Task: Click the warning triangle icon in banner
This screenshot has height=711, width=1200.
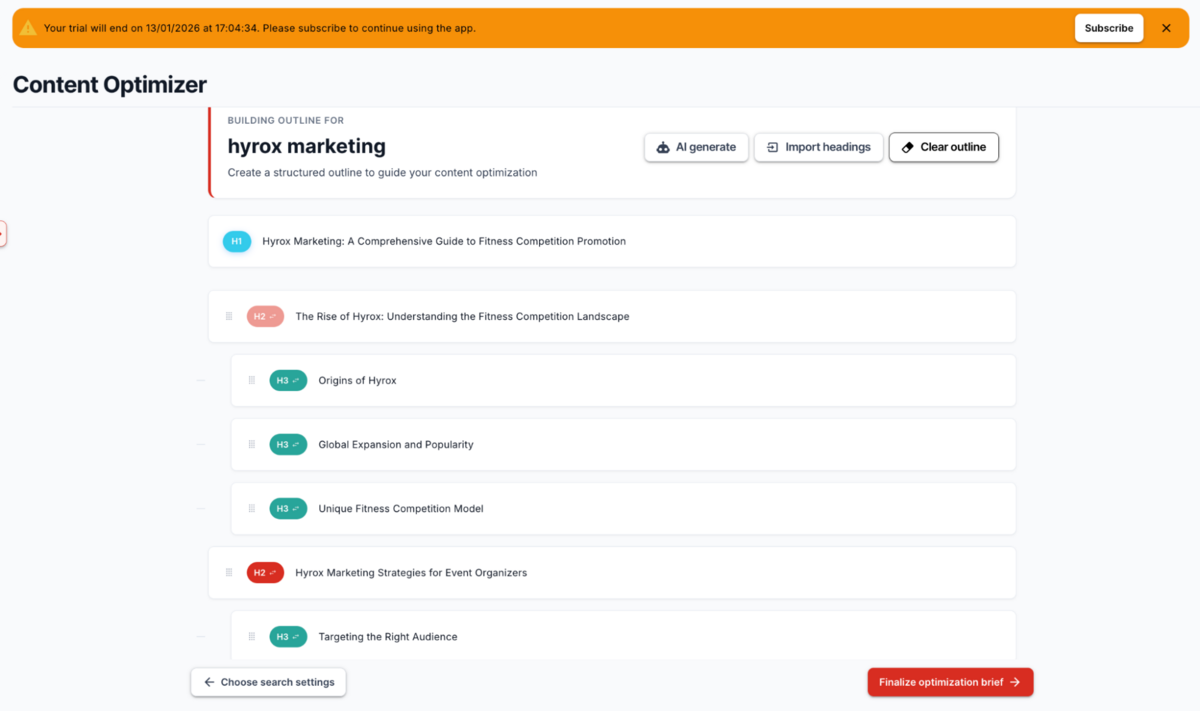Action: [28, 28]
